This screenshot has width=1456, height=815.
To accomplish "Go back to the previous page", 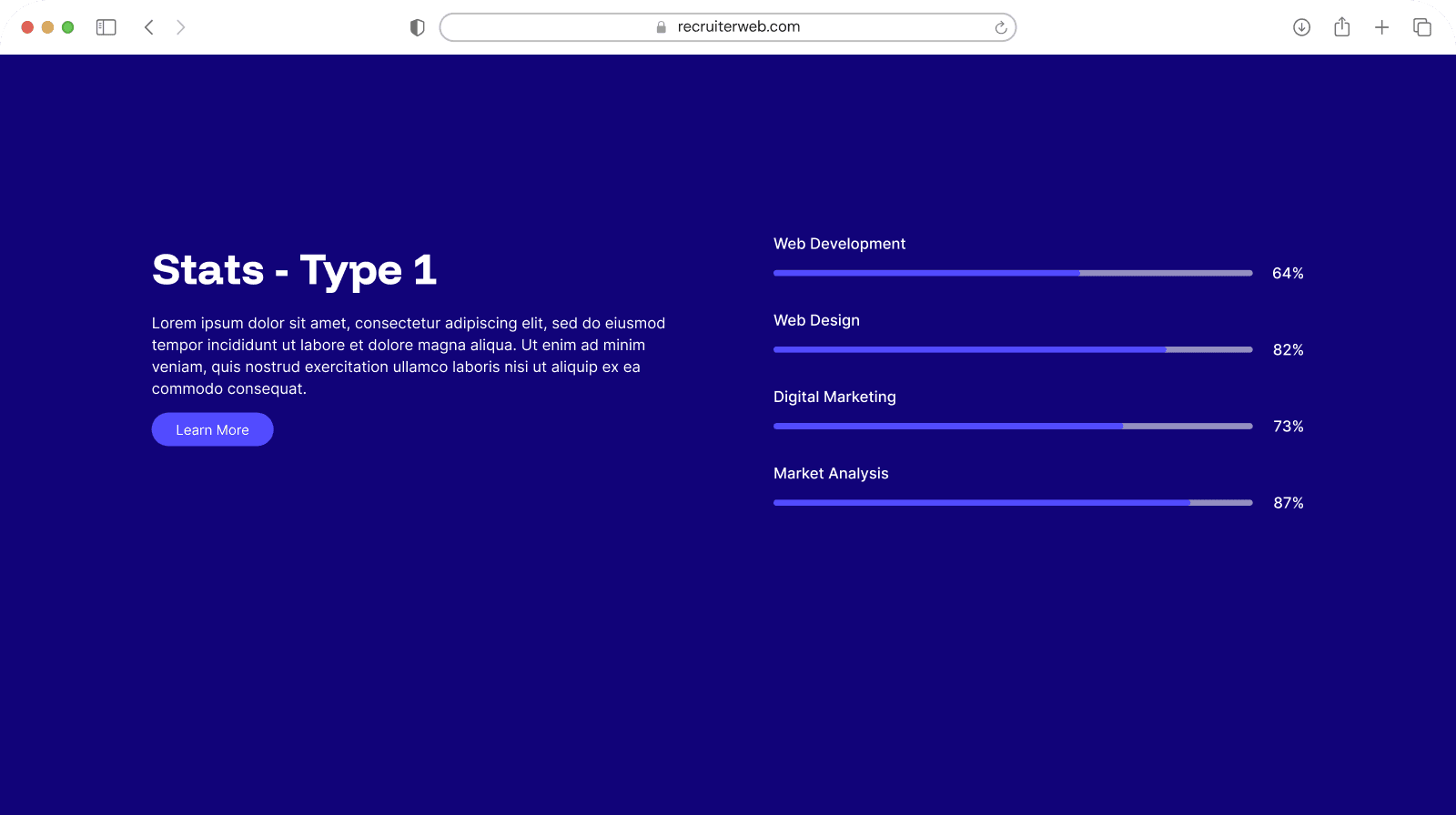I will pos(149,27).
